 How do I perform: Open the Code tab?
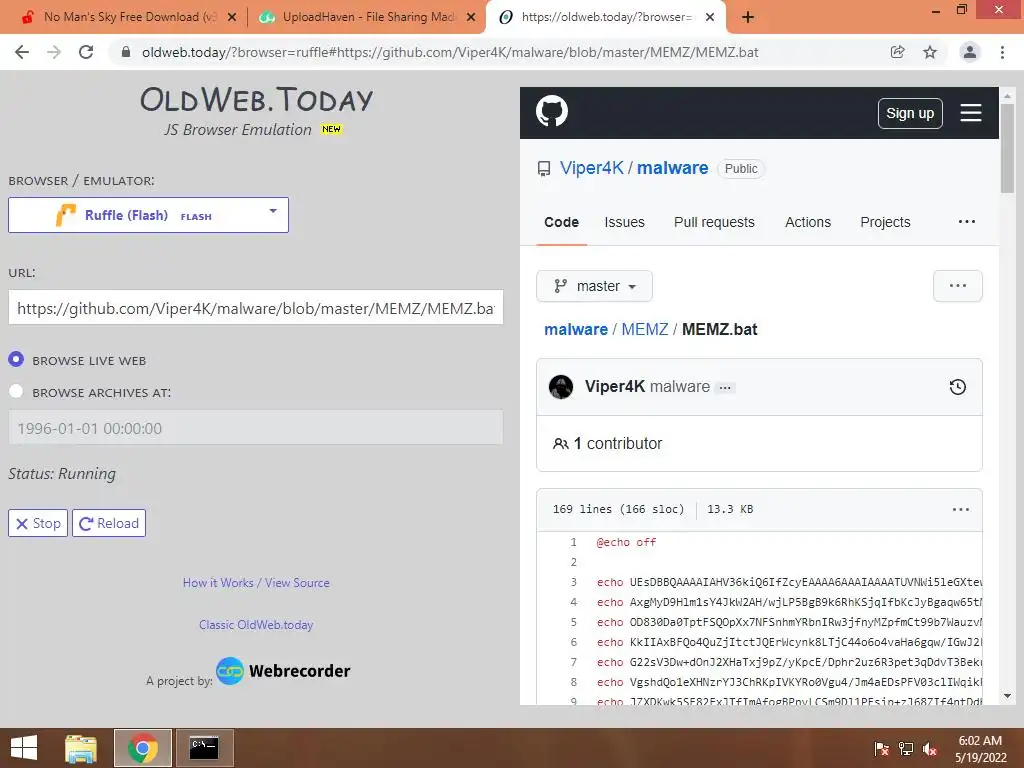coord(562,222)
